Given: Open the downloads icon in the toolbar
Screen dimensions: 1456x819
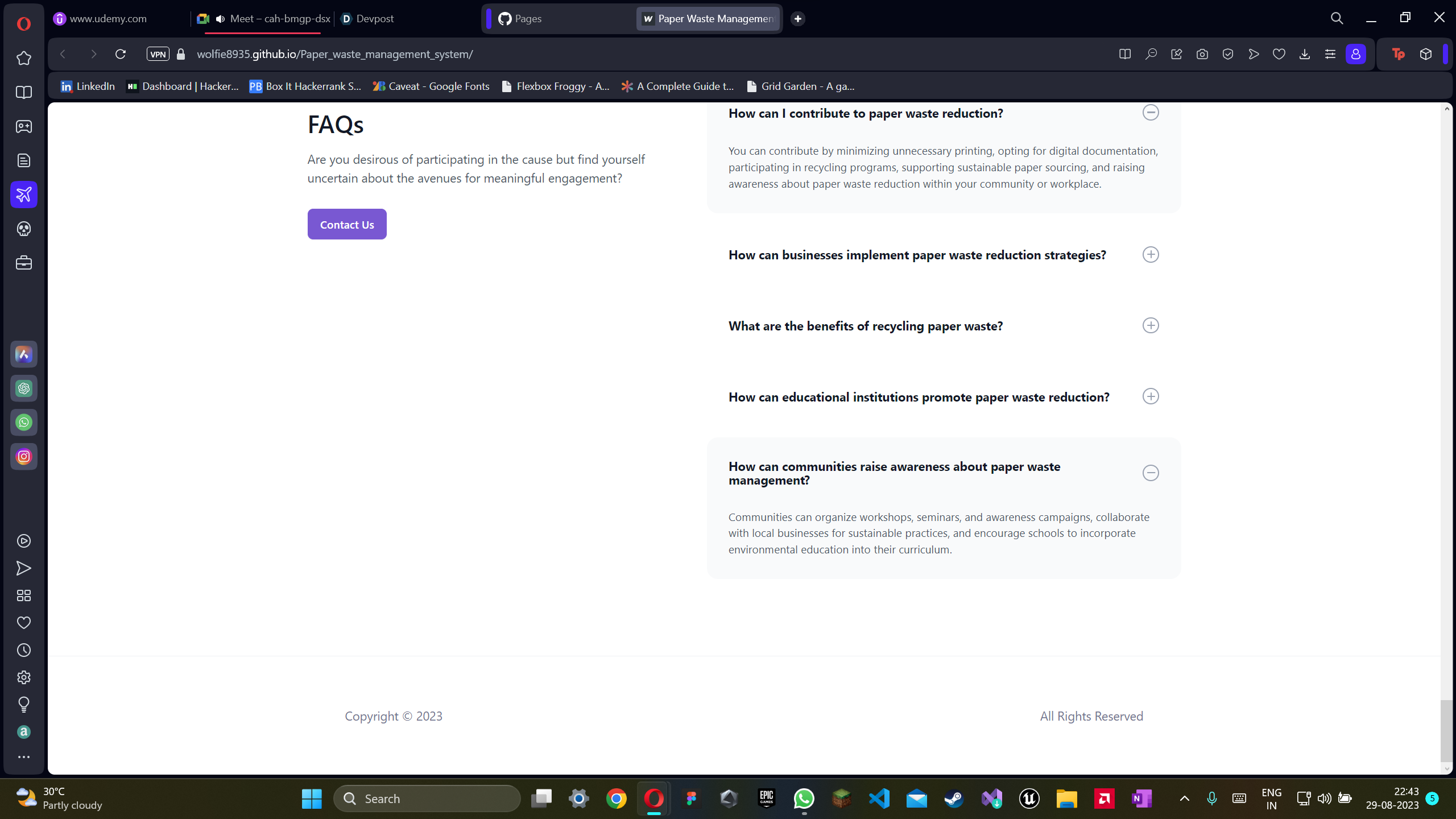Looking at the screenshot, I should [1304, 54].
